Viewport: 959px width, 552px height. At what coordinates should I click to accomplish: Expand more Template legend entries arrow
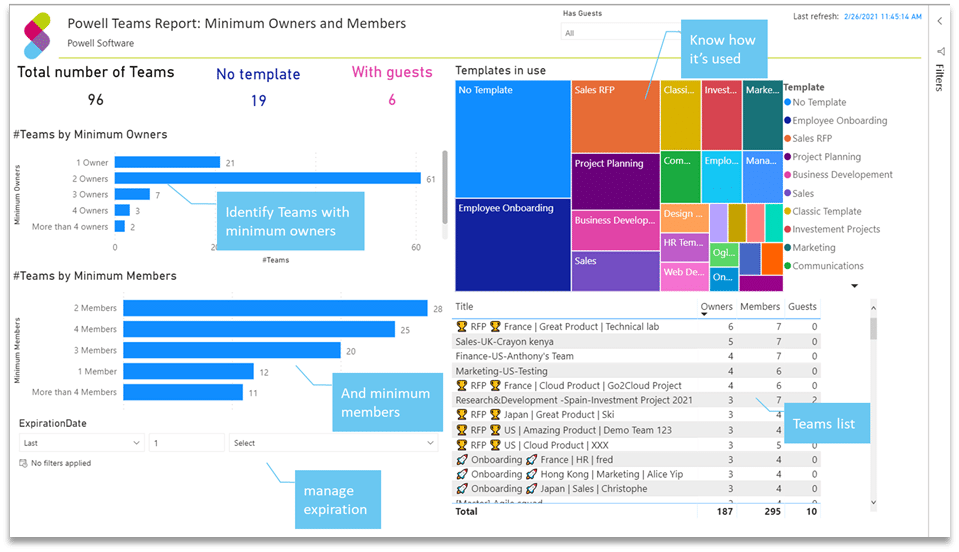(854, 285)
